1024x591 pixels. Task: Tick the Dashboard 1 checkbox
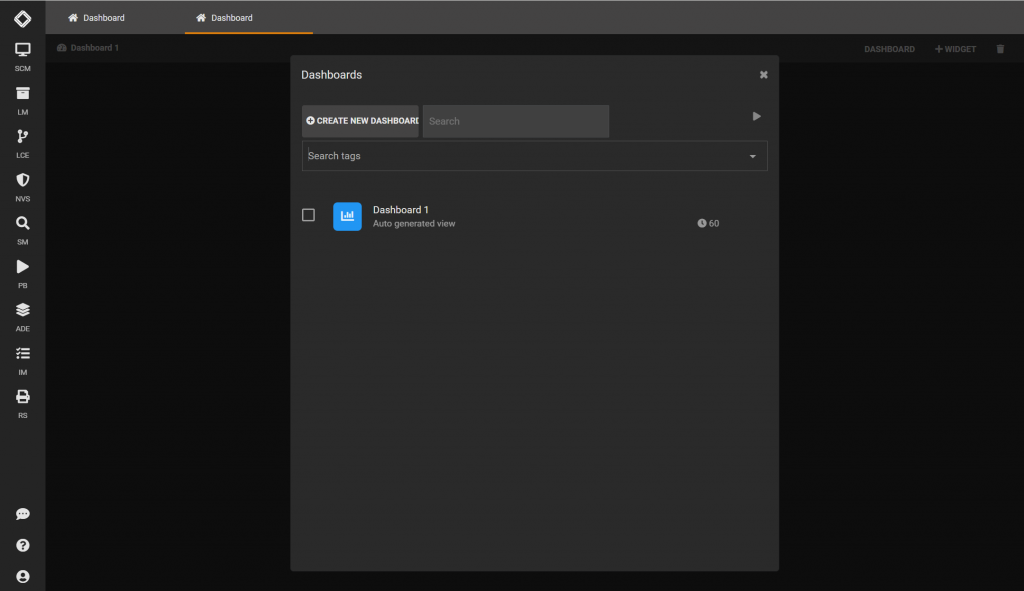[308, 215]
